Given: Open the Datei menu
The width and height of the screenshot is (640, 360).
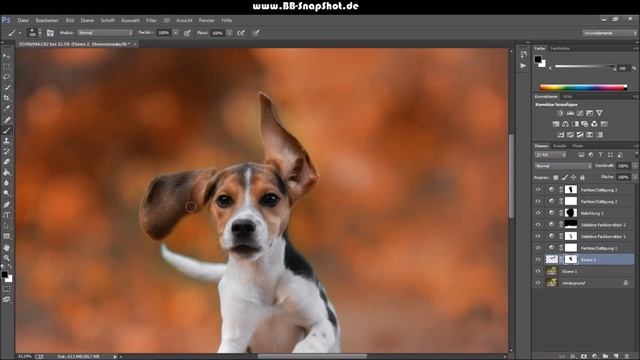Looking at the screenshot, I should [23, 20].
